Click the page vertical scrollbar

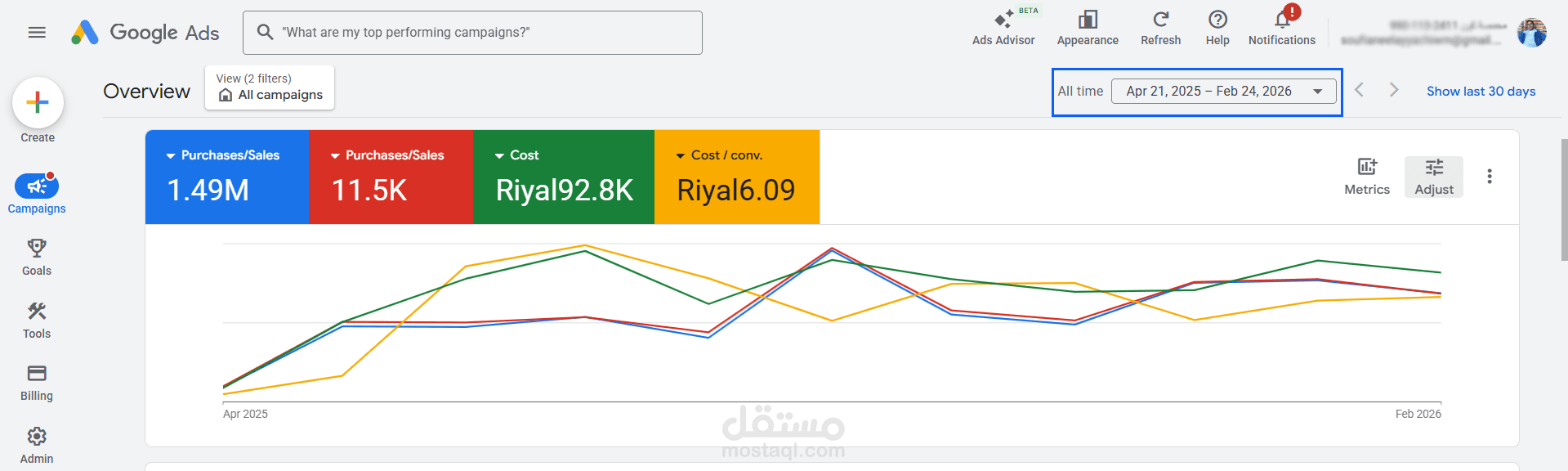pos(1564,200)
